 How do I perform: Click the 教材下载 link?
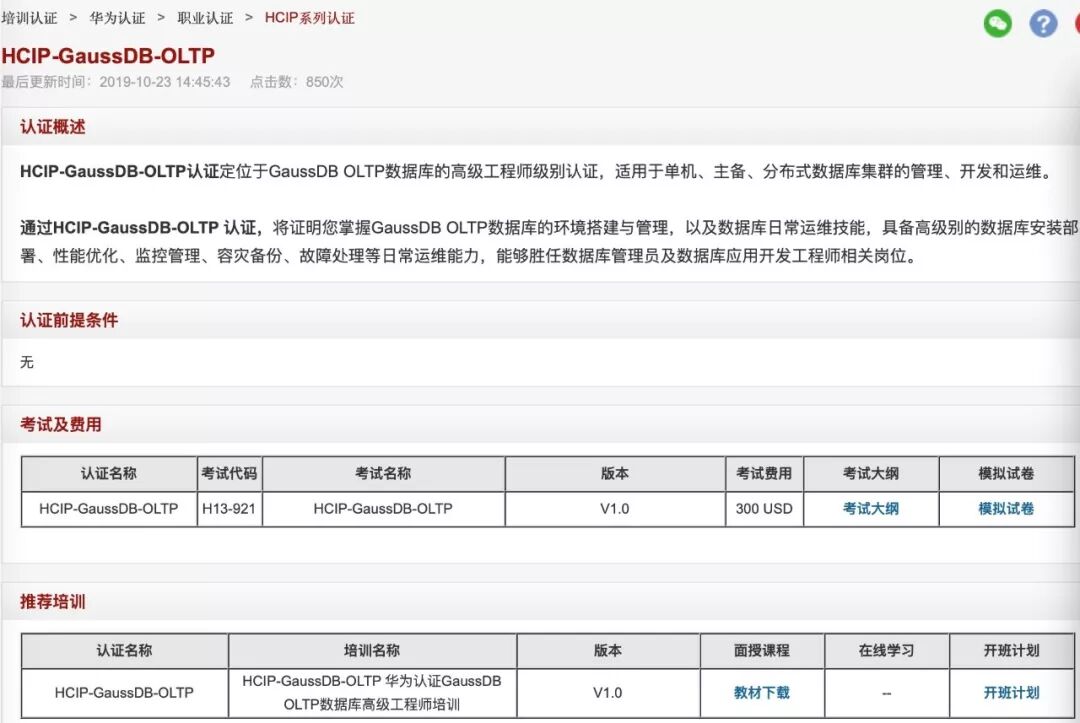[762, 693]
